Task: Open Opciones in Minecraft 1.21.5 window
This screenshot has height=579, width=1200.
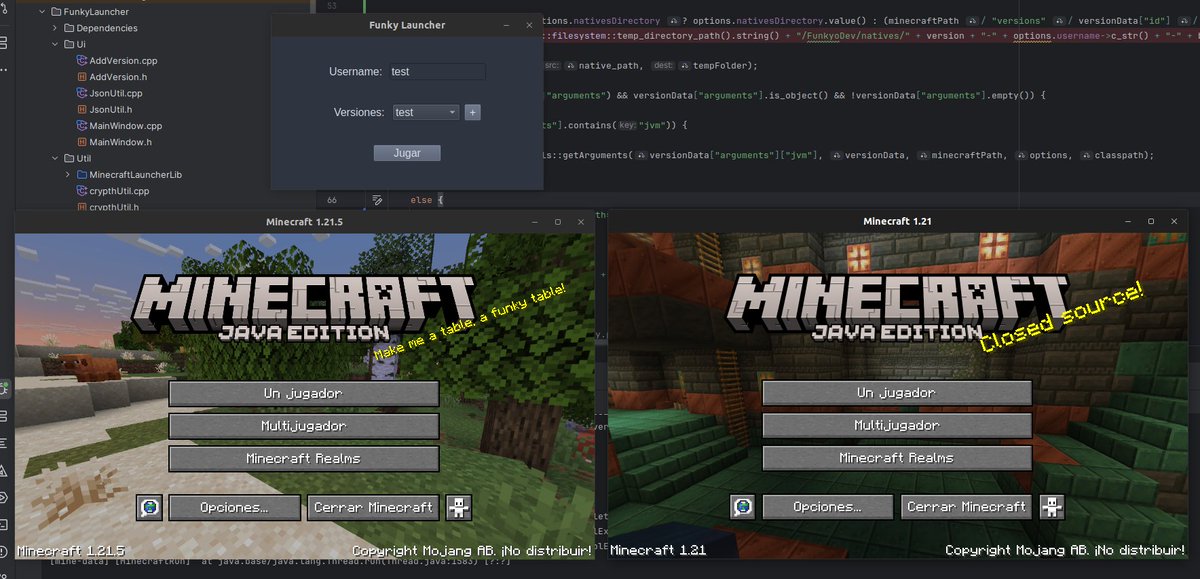Action: tap(234, 507)
